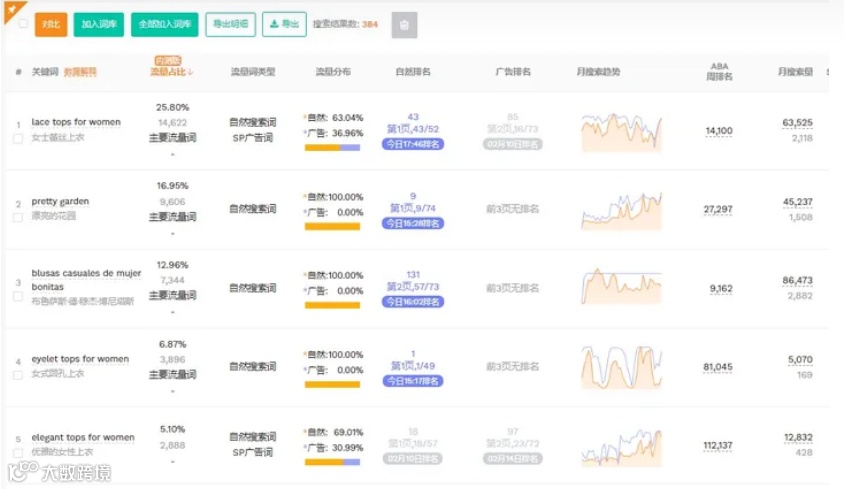
Task: Click the 加入词库 button
Action: [x=99, y=24]
